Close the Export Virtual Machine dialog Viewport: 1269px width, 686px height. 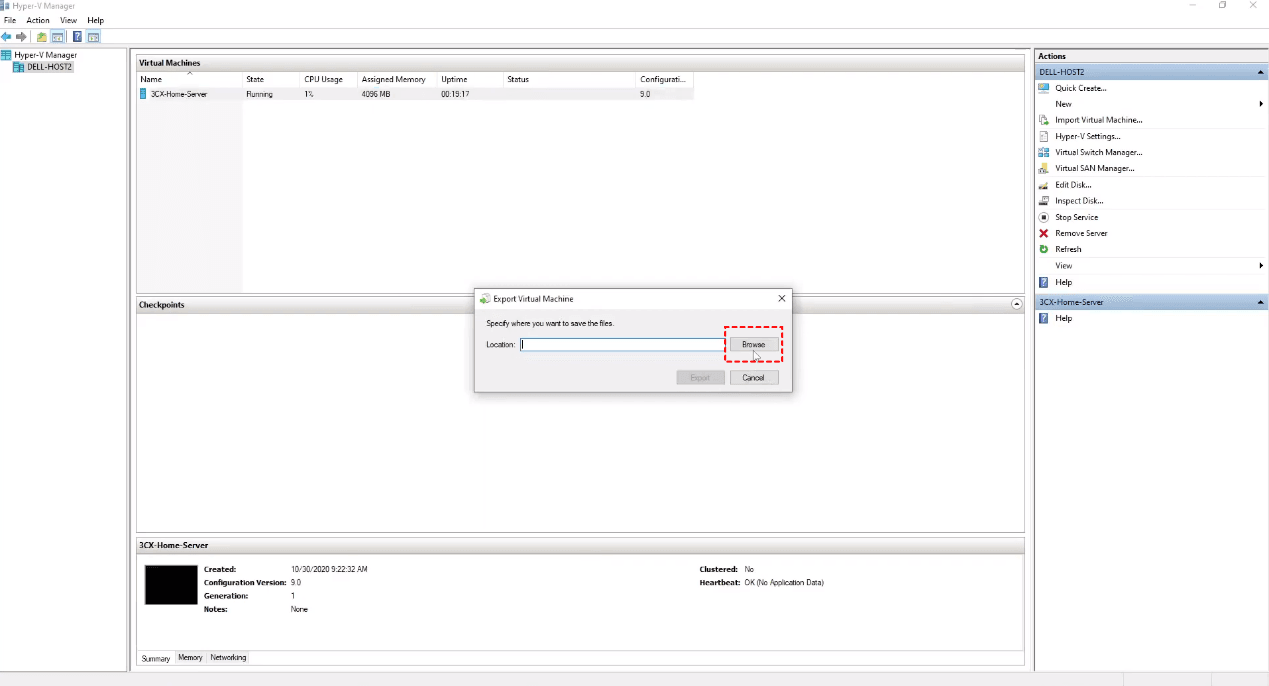[x=782, y=298]
